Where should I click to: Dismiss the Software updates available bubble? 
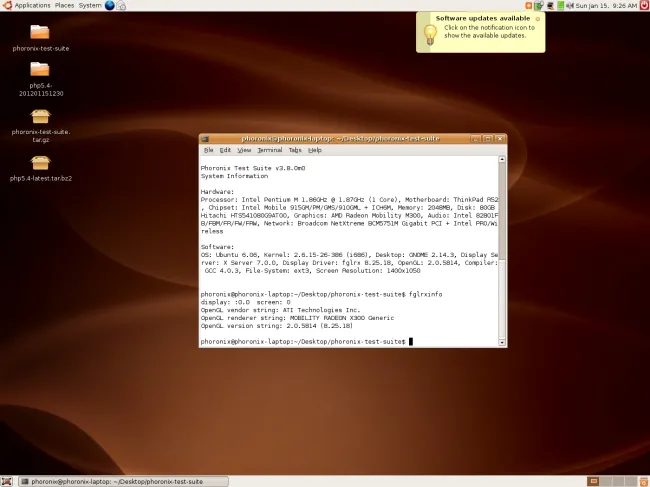point(538,19)
